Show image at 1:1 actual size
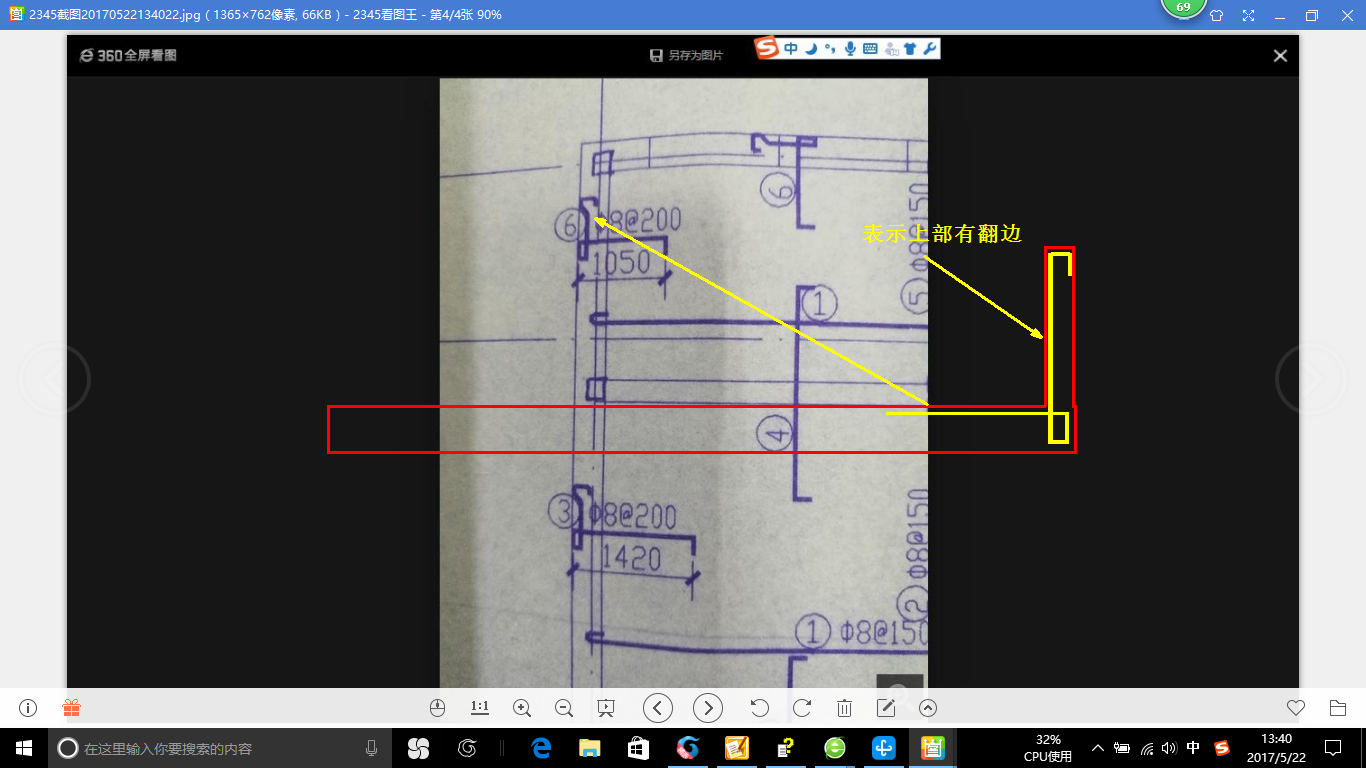Image resolution: width=1366 pixels, height=768 pixels. [480, 708]
